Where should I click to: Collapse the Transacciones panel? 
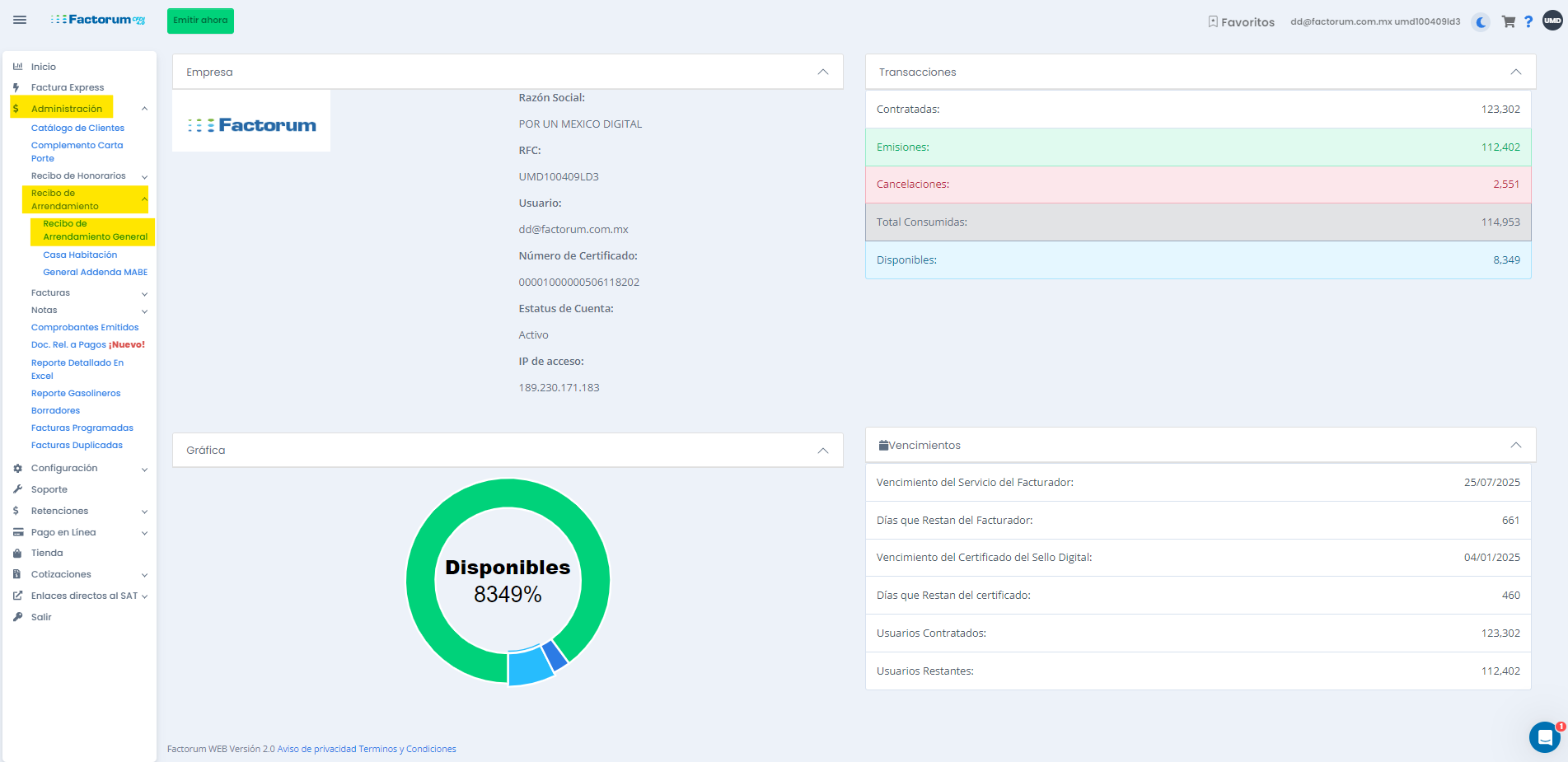(1515, 72)
